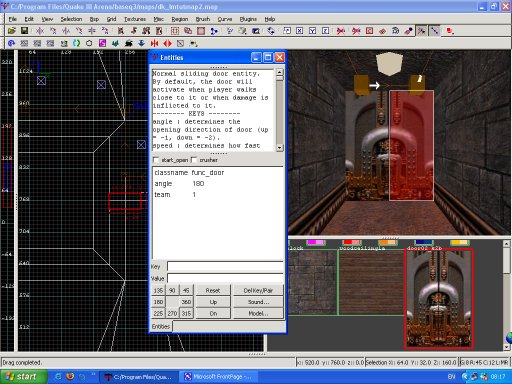Open the Windows start menu
Image resolution: width=512 pixels, height=384 pixels.
pos(22,377)
